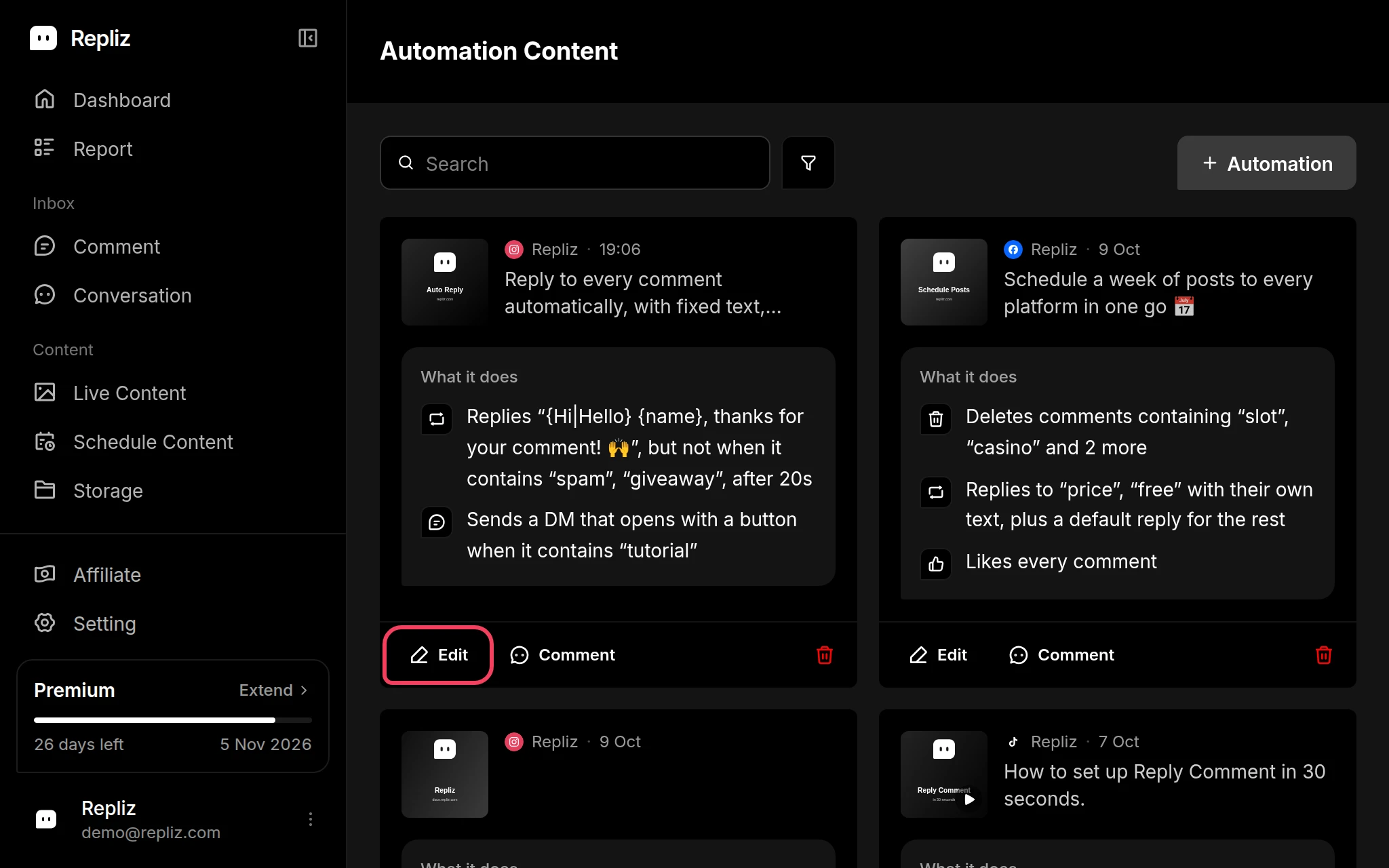Click the DM bubble icon beside Sends a DM

click(437, 521)
